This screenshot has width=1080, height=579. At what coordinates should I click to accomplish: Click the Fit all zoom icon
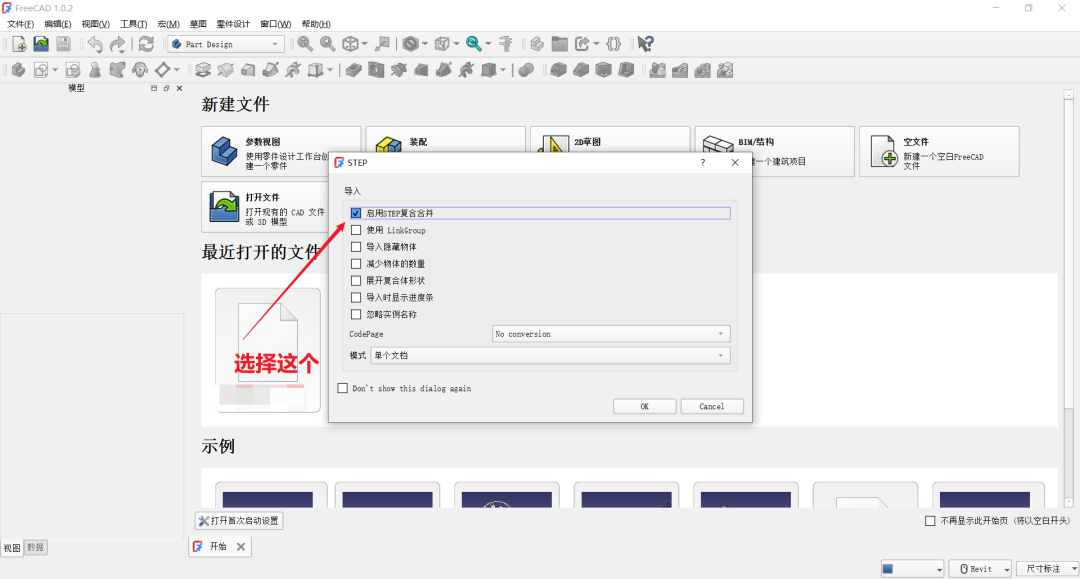coord(304,44)
